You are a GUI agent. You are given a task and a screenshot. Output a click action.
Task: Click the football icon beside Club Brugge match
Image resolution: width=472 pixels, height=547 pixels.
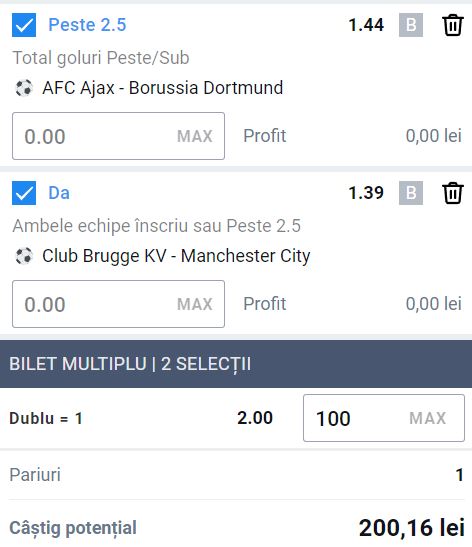click(24, 256)
